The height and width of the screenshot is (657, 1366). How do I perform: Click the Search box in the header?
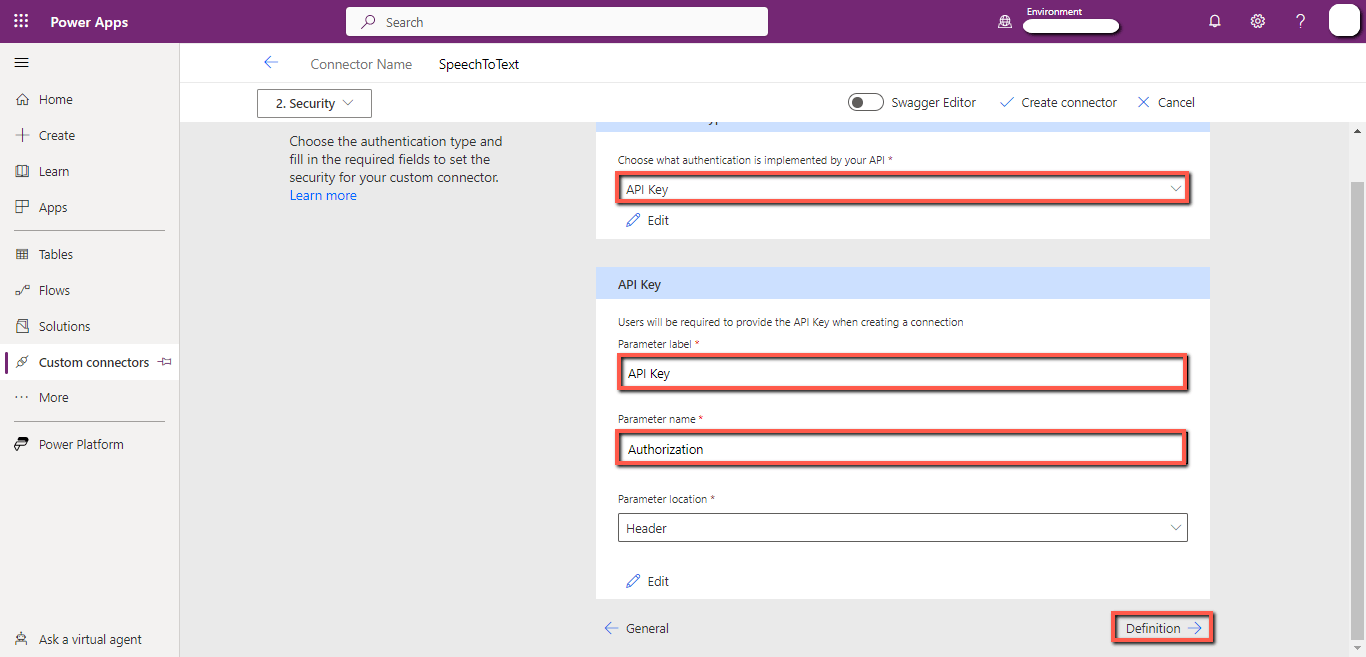click(x=557, y=22)
